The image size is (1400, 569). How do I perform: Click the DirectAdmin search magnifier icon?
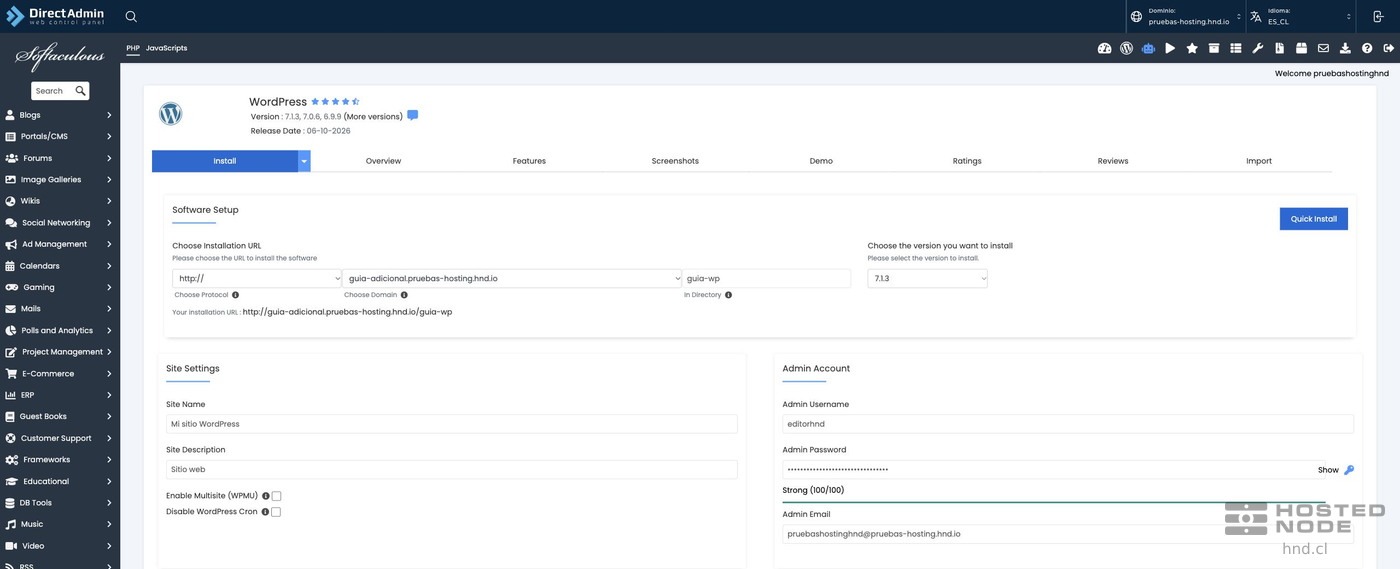(x=131, y=16)
